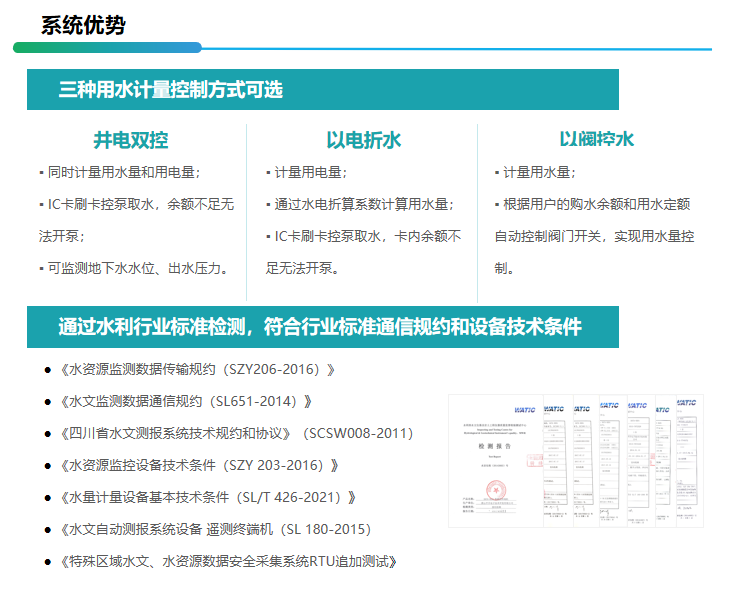The height and width of the screenshot is (590, 750).
Task: Click the green-blue gradient bar under the title
Action: (108, 47)
